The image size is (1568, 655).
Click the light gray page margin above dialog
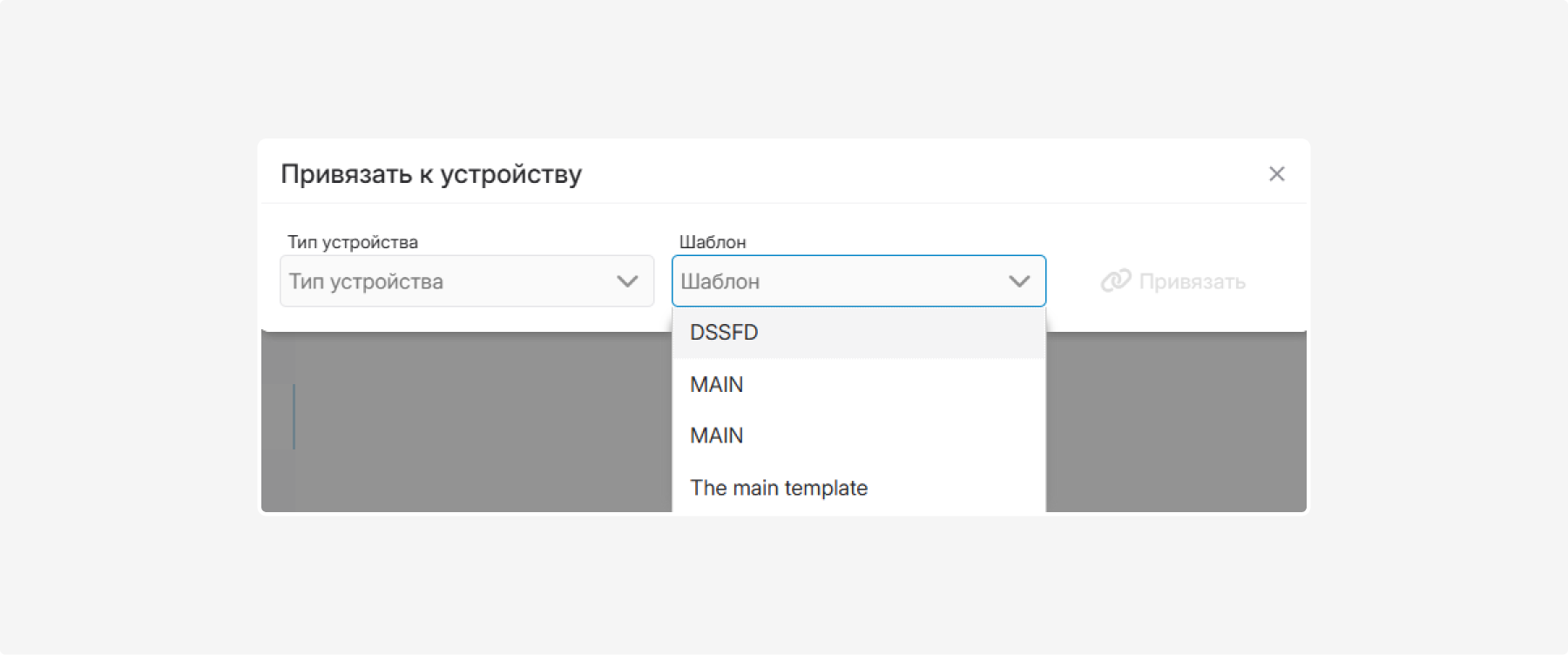[784, 70]
